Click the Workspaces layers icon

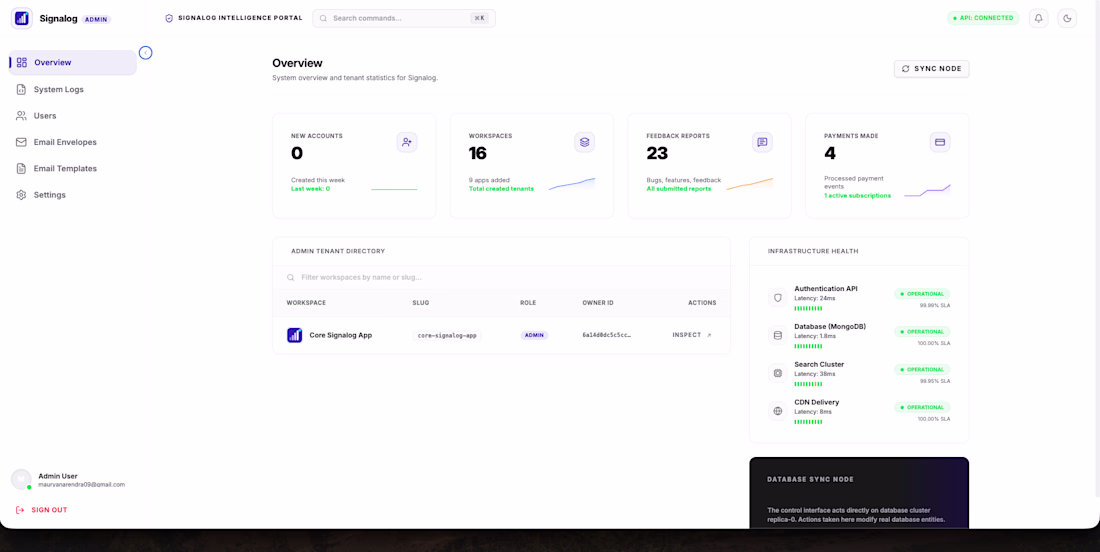[584, 142]
